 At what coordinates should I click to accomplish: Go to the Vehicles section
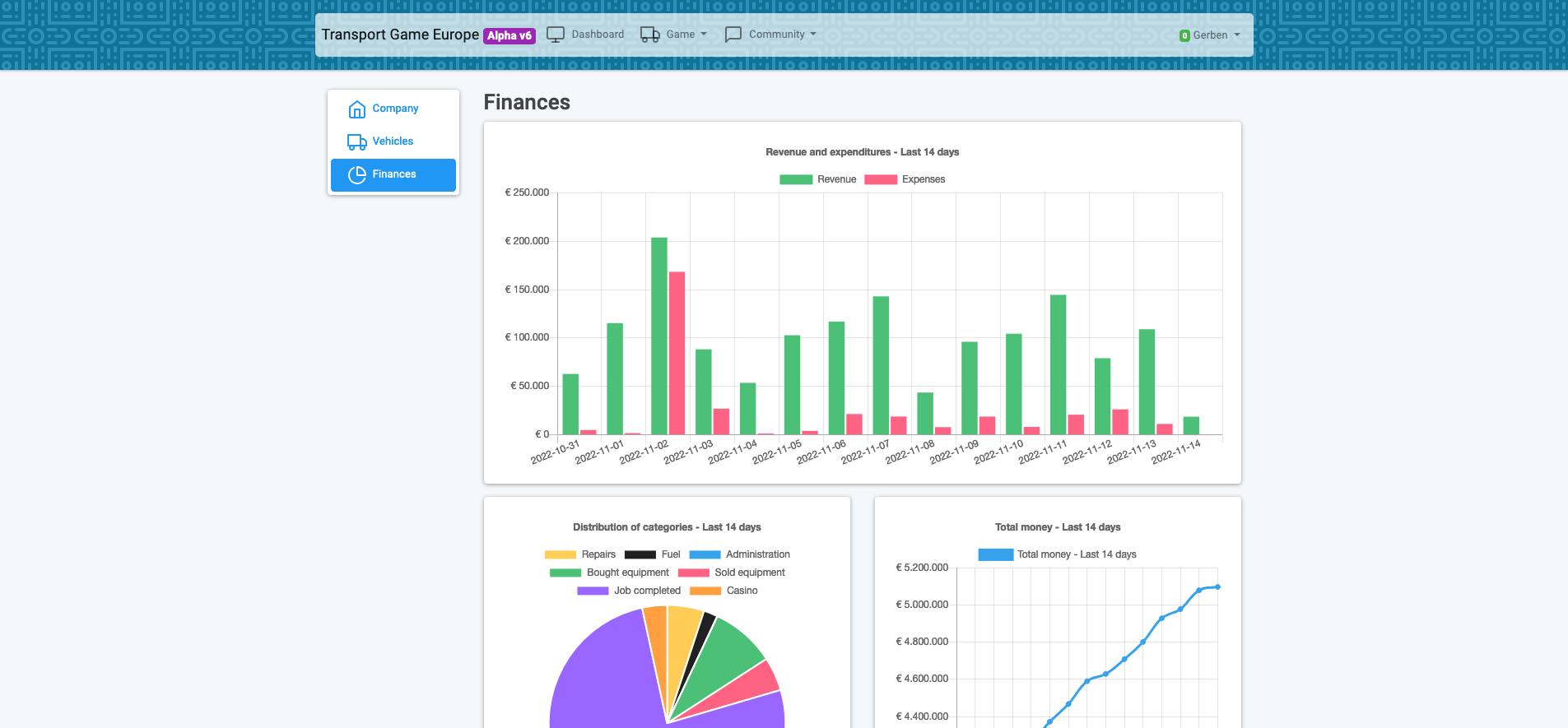[393, 141]
